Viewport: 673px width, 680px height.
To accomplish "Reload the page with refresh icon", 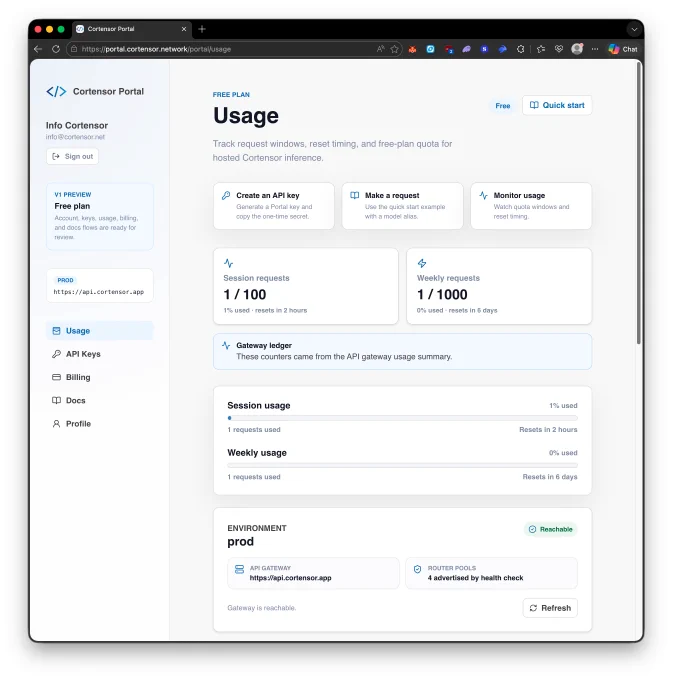I will tap(56, 49).
